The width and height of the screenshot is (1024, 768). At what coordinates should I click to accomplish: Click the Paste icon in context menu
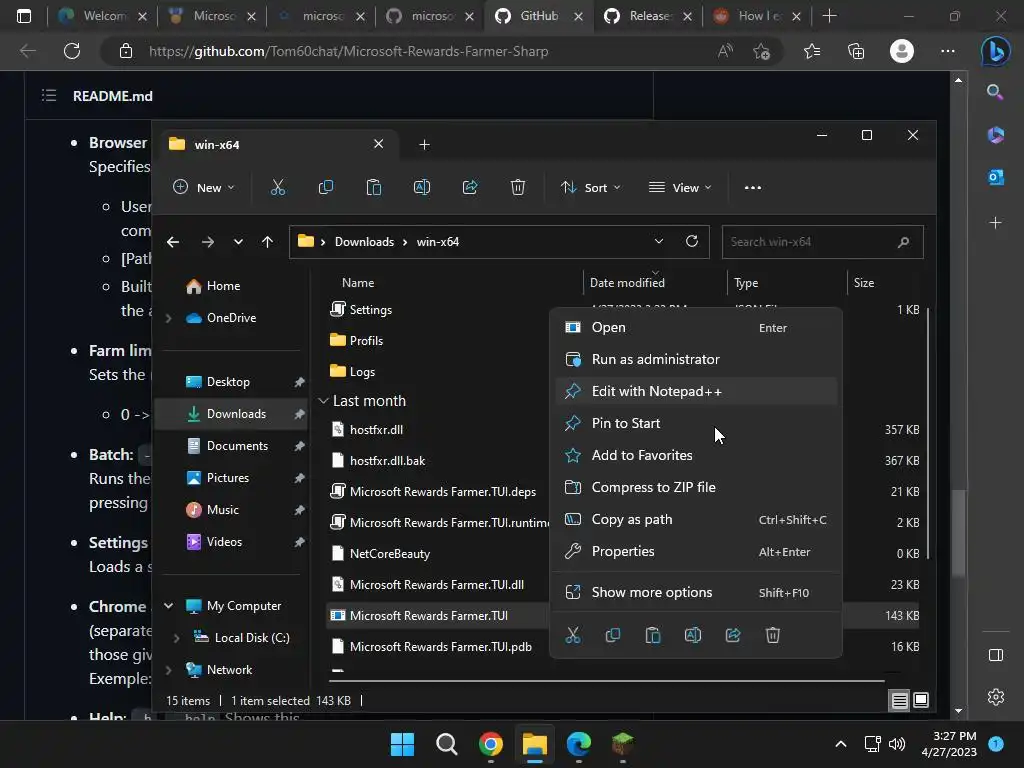(652, 635)
